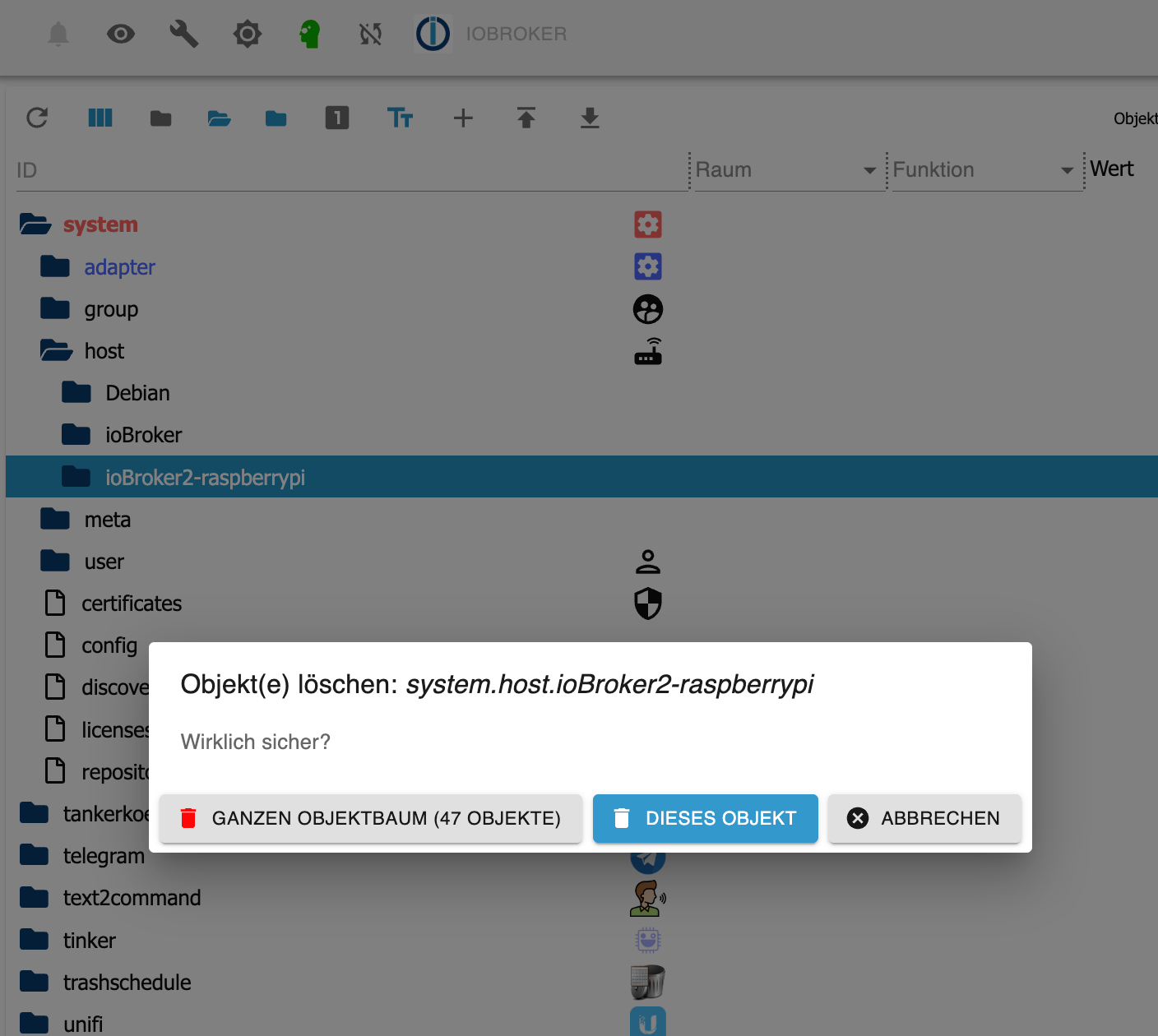Switch theme with the brightness icon
The height and width of the screenshot is (1036, 1158).
click(x=248, y=34)
